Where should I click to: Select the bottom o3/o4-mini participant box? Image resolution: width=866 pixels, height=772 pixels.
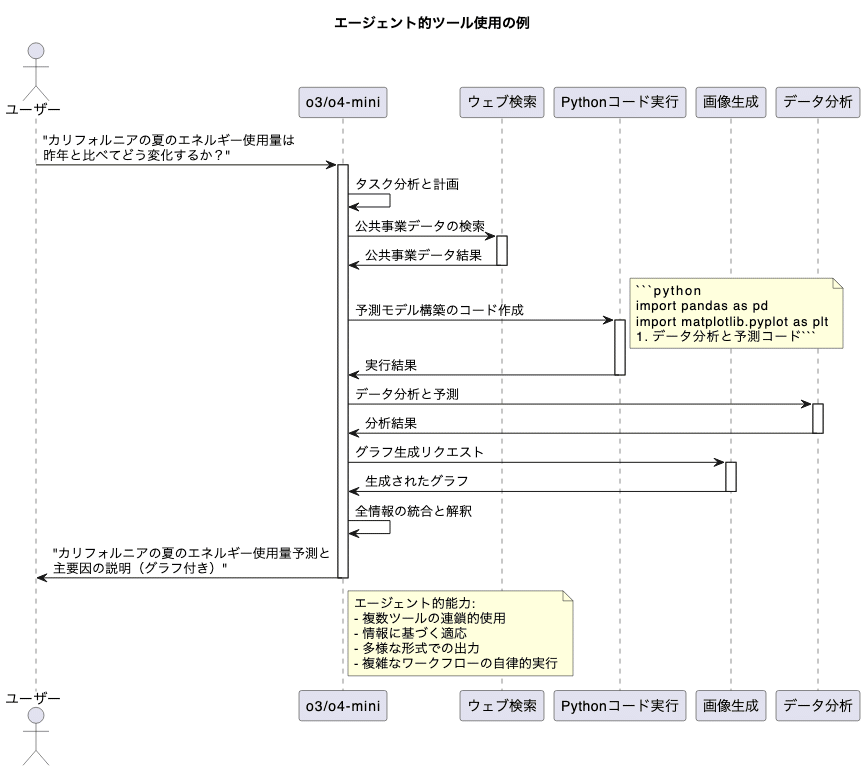343,706
